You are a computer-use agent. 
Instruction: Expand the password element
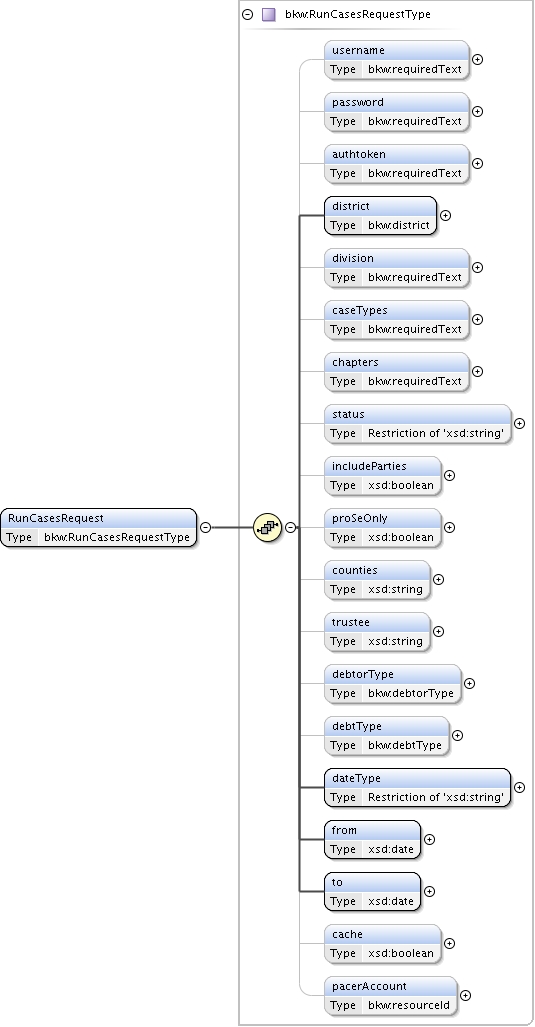point(478,111)
